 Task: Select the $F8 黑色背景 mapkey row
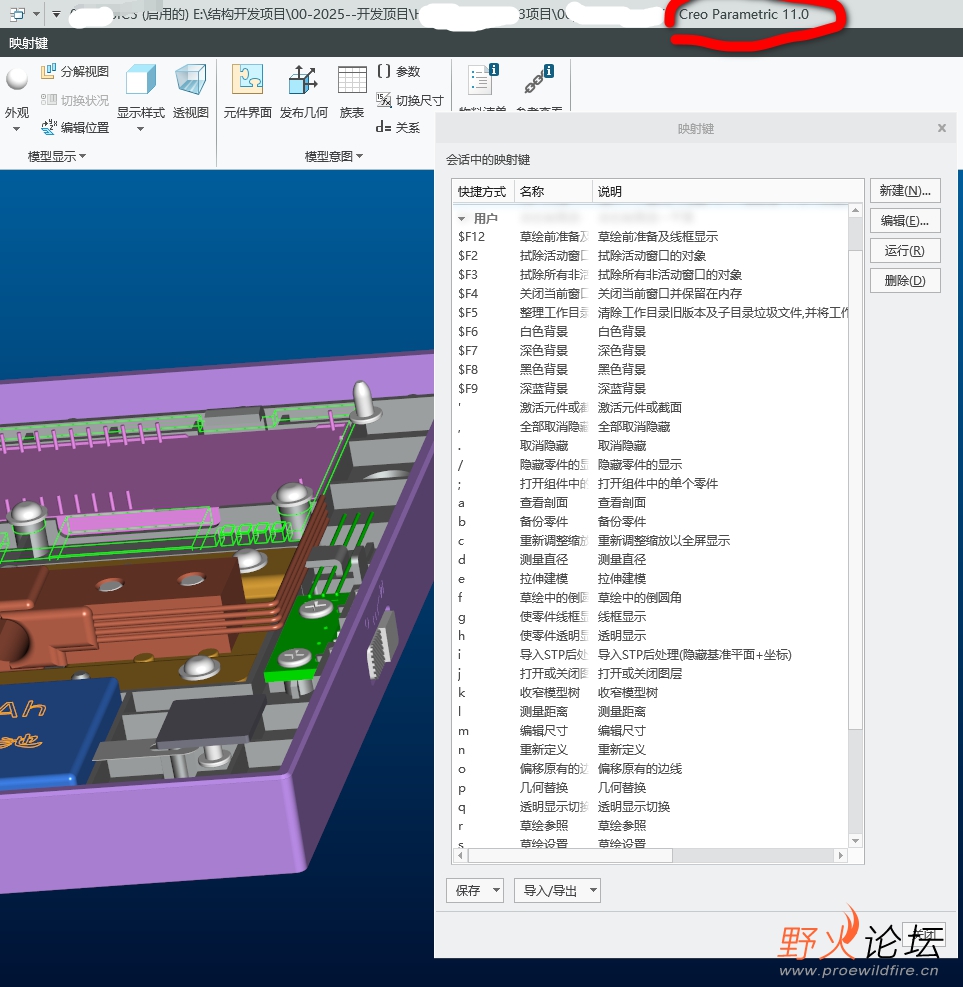650,369
